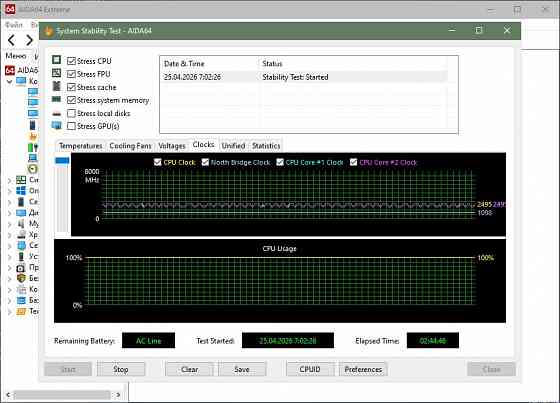Click the Stress FPU icon

tap(56, 73)
